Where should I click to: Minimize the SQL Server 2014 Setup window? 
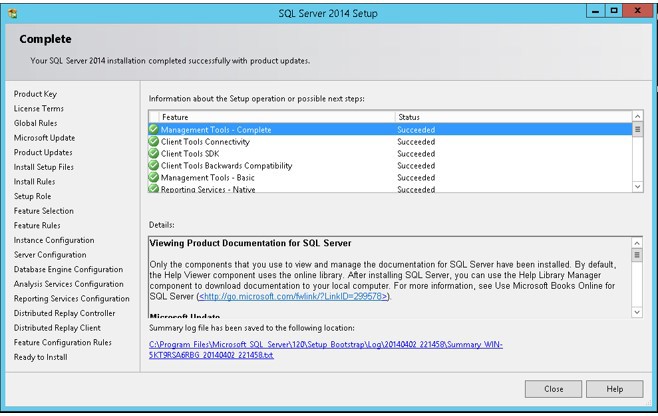tap(595, 11)
